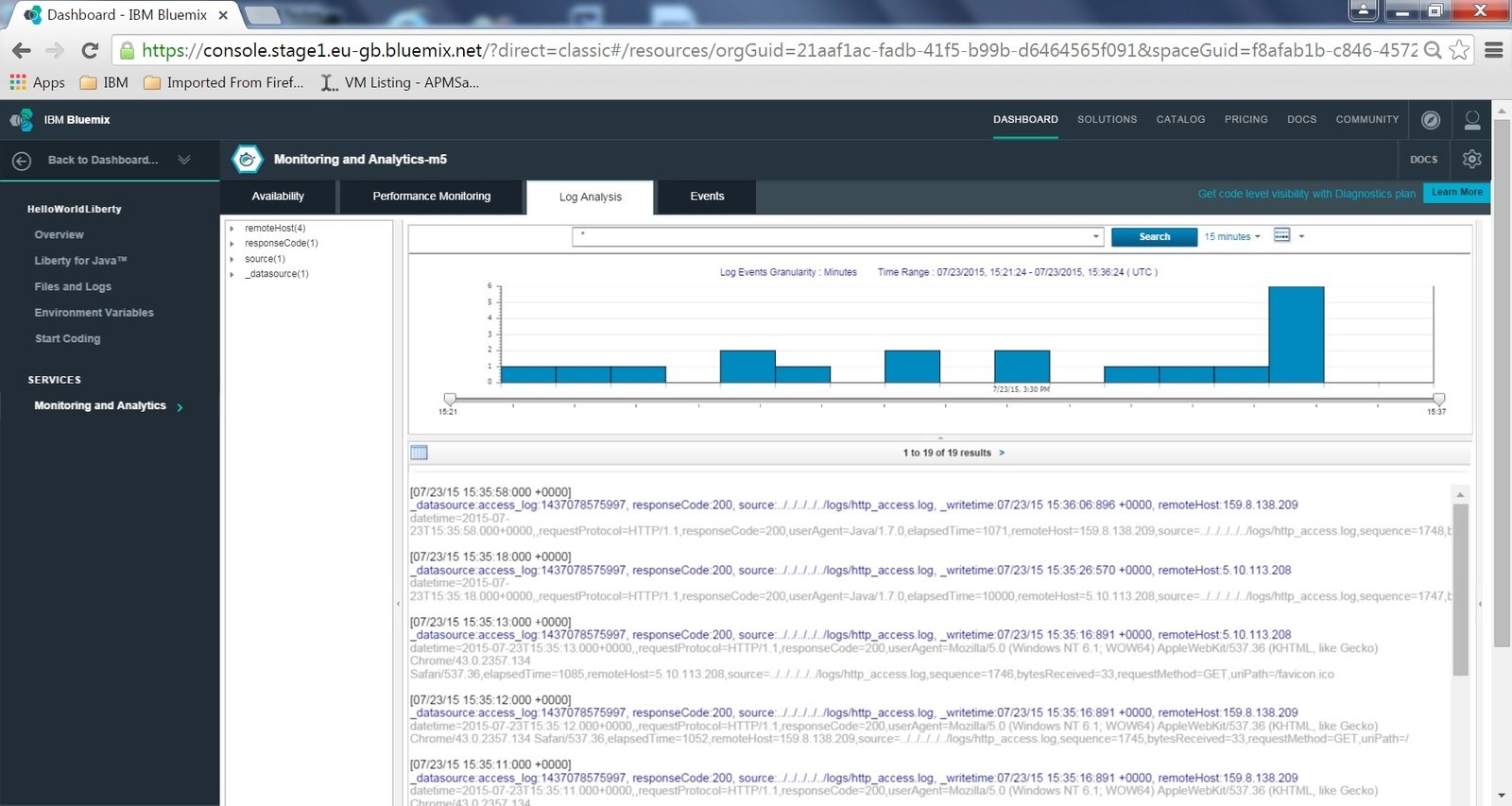The width and height of the screenshot is (1512, 806).
Task: Click the log results vertical scrollbar
Action: pyautogui.click(x=1460, y=590)
